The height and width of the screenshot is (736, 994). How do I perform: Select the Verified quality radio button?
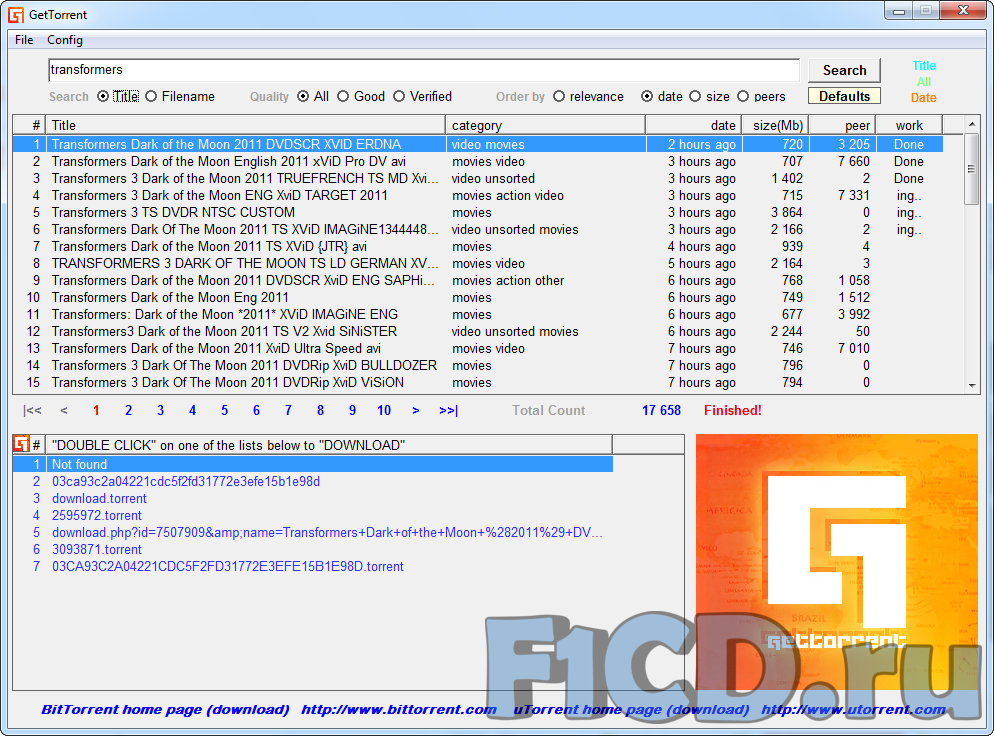click(399, 96)
